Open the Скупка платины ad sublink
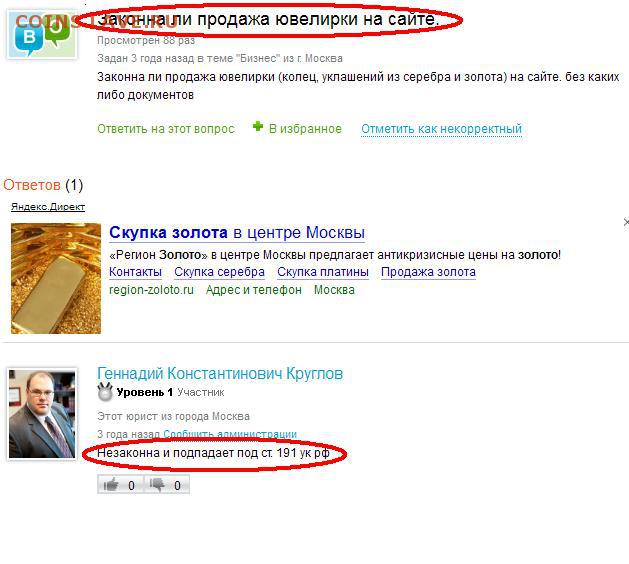629x564 pixels. [x=323, y=272]
